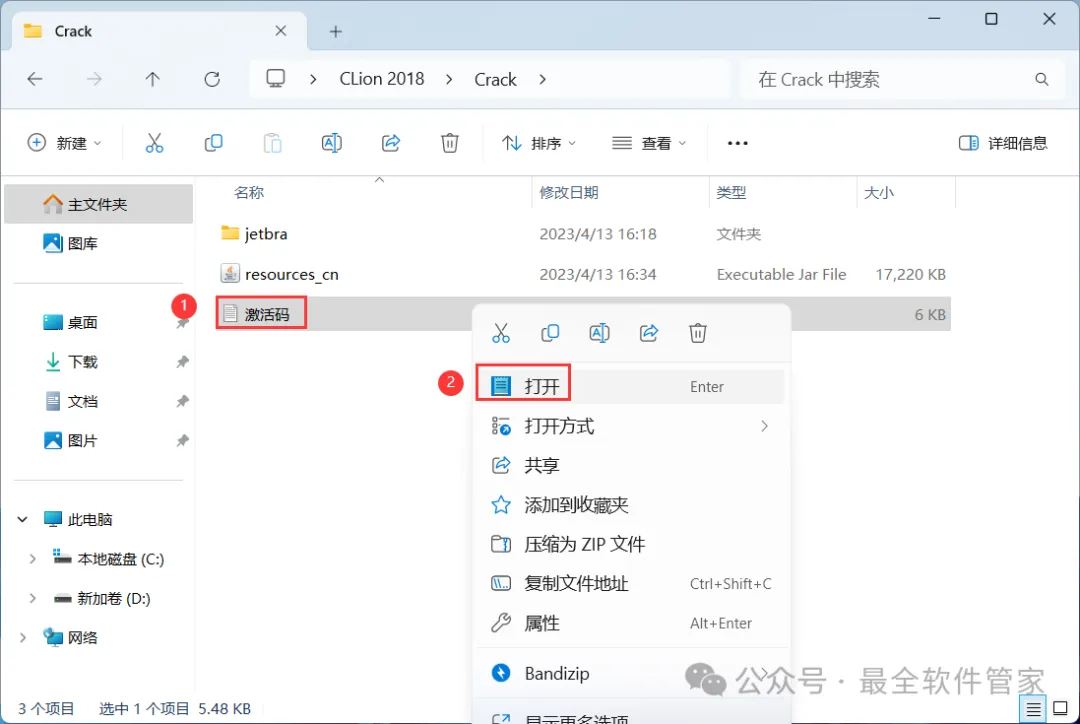Open the 排序 sort dropdown

tap(539, 143)
